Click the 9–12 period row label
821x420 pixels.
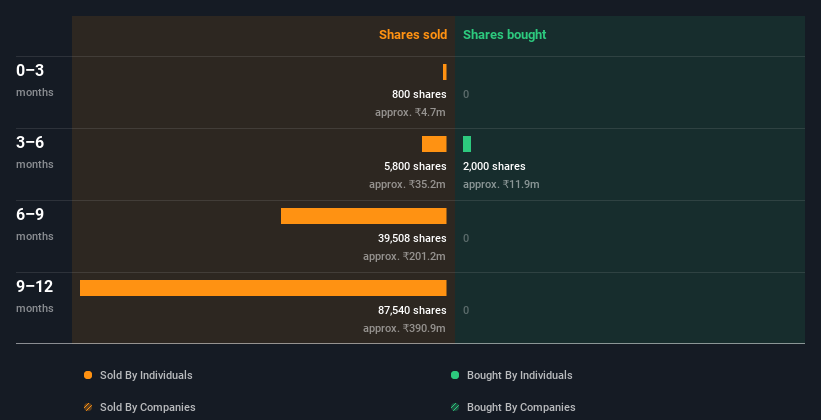pos(35,286)
